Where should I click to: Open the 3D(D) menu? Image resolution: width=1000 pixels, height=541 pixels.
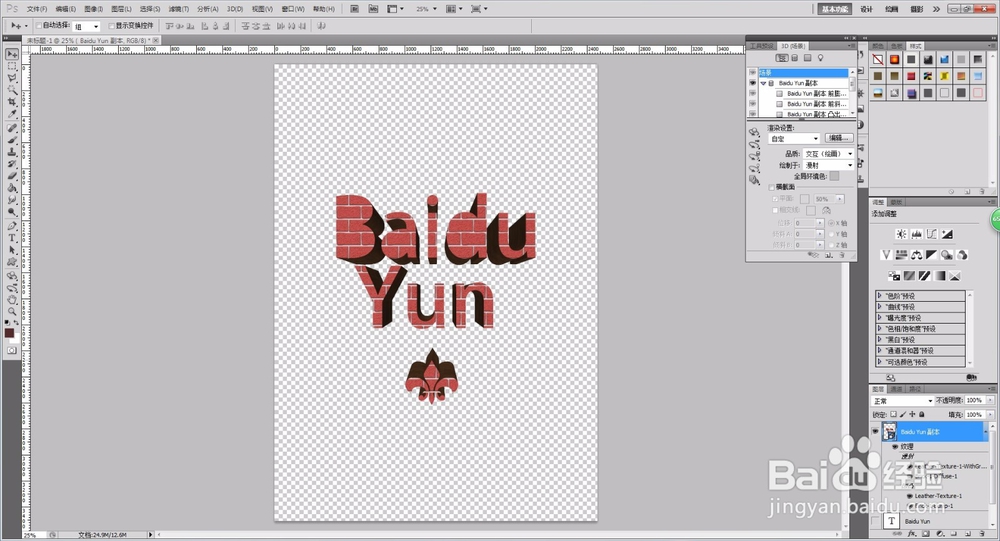click(x=235, y=9)
